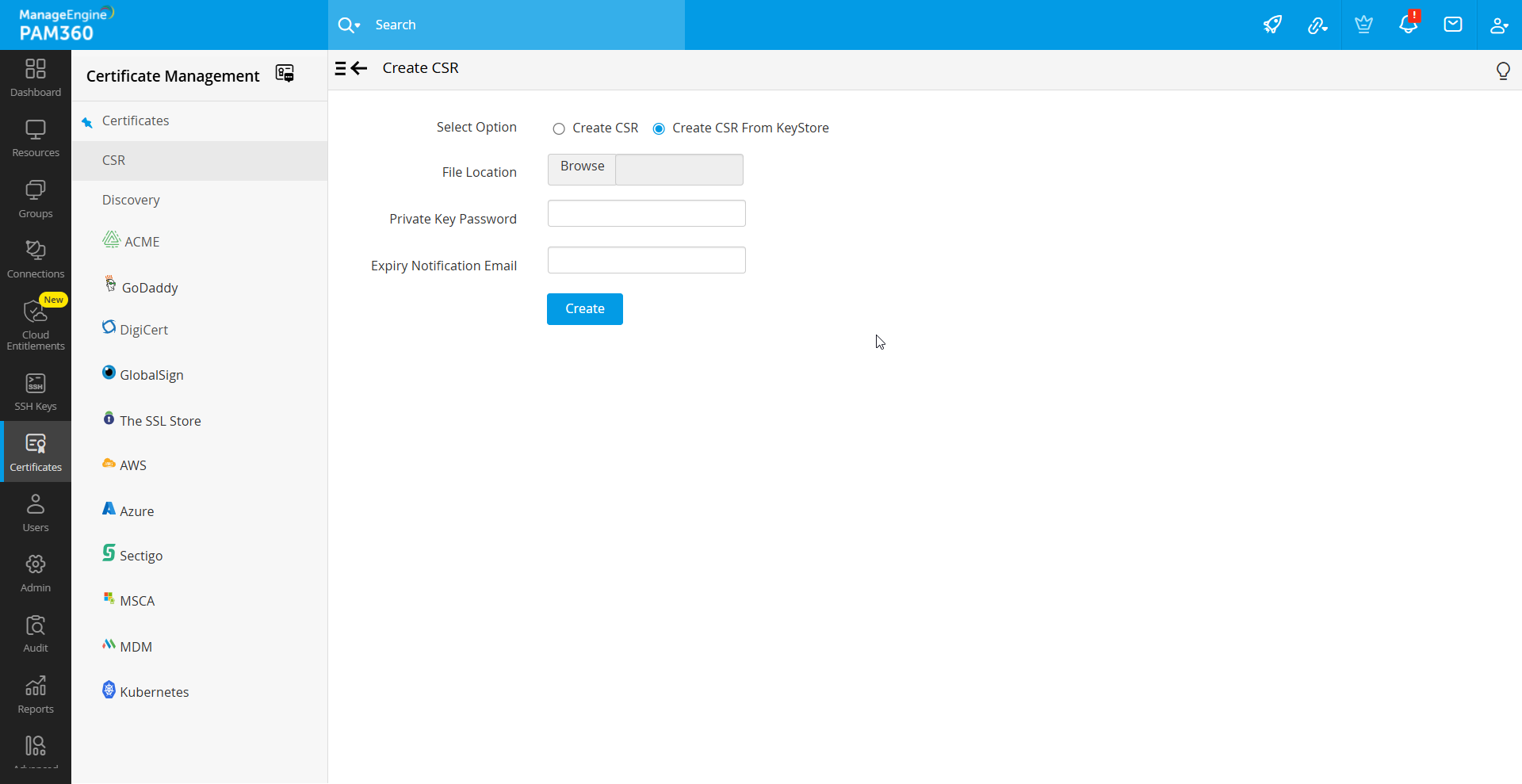This screenshot has width=1522, height=784.
Task: Open the Reports section
Action: [x=36, y=695]
